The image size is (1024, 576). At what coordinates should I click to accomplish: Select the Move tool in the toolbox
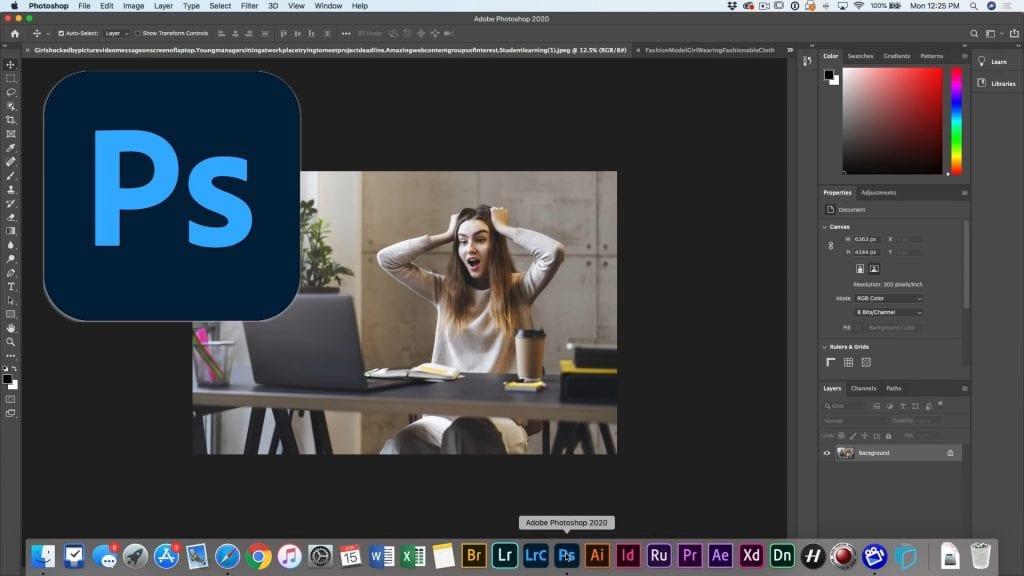pos(10,65)
